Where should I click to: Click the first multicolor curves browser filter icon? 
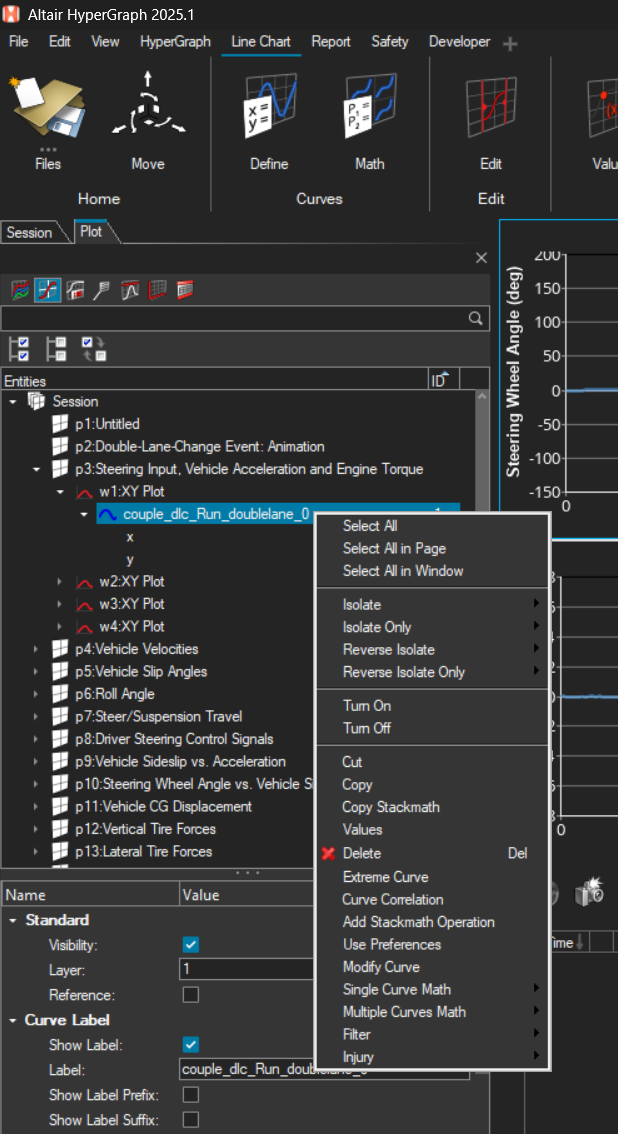point(20,291)
